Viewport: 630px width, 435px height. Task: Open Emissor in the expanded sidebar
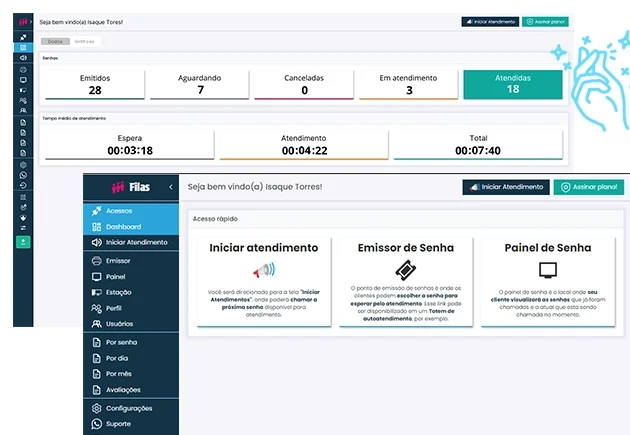click(x=117, y=260)
